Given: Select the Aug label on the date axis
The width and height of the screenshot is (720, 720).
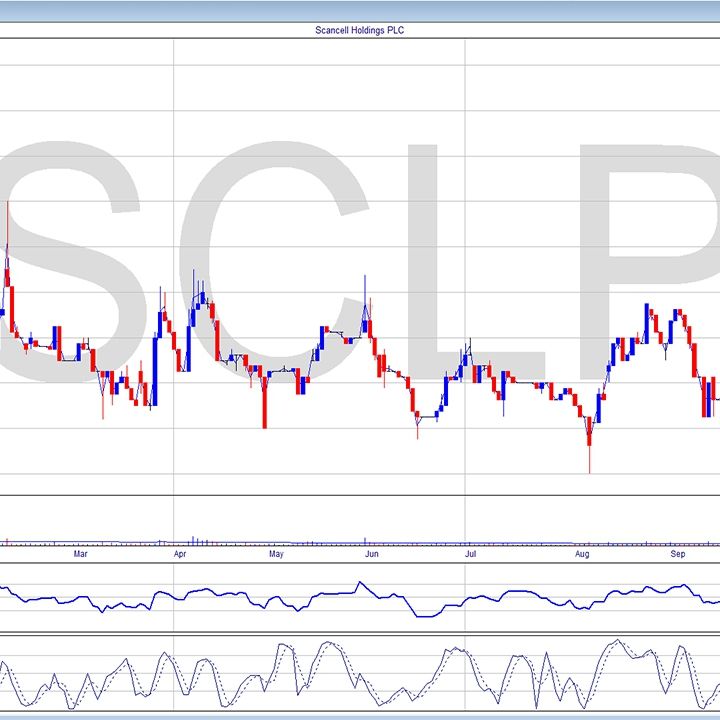Looking at the screenshot, I should pyautogui.click(x=582, y=553).
